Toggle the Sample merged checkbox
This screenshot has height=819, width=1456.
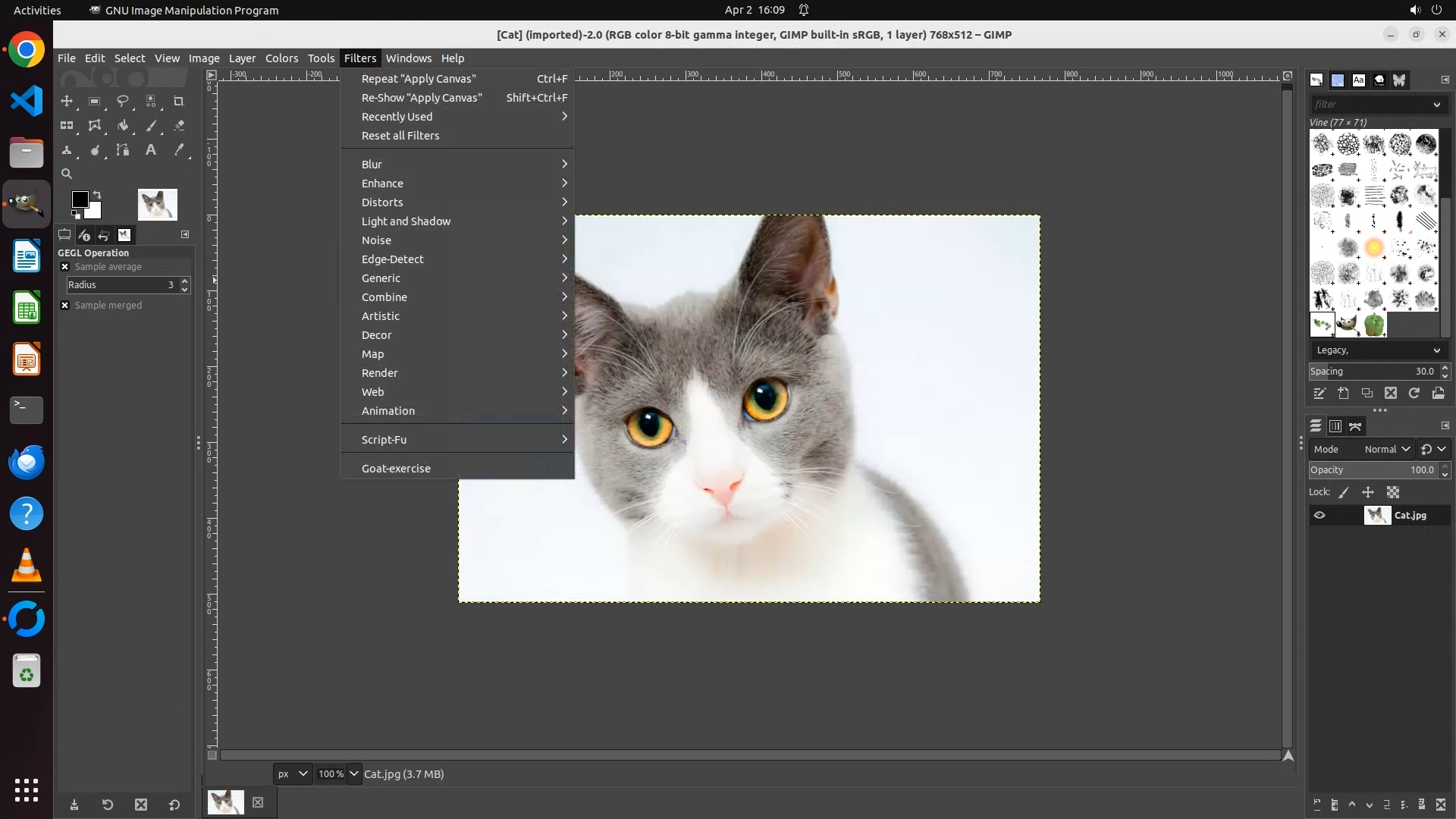(64, 306)
